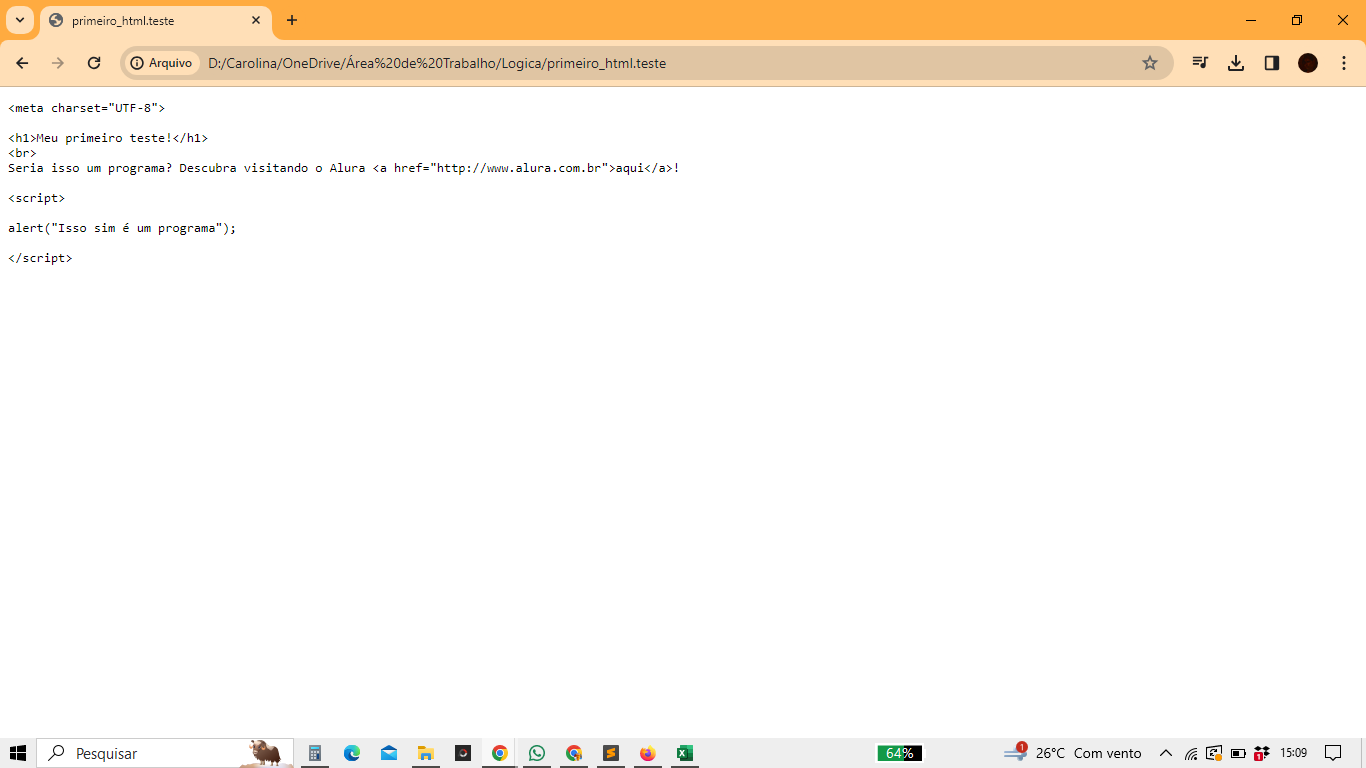
Task: Reload the page with the refresh icon
Action: (x=94, y=63)
